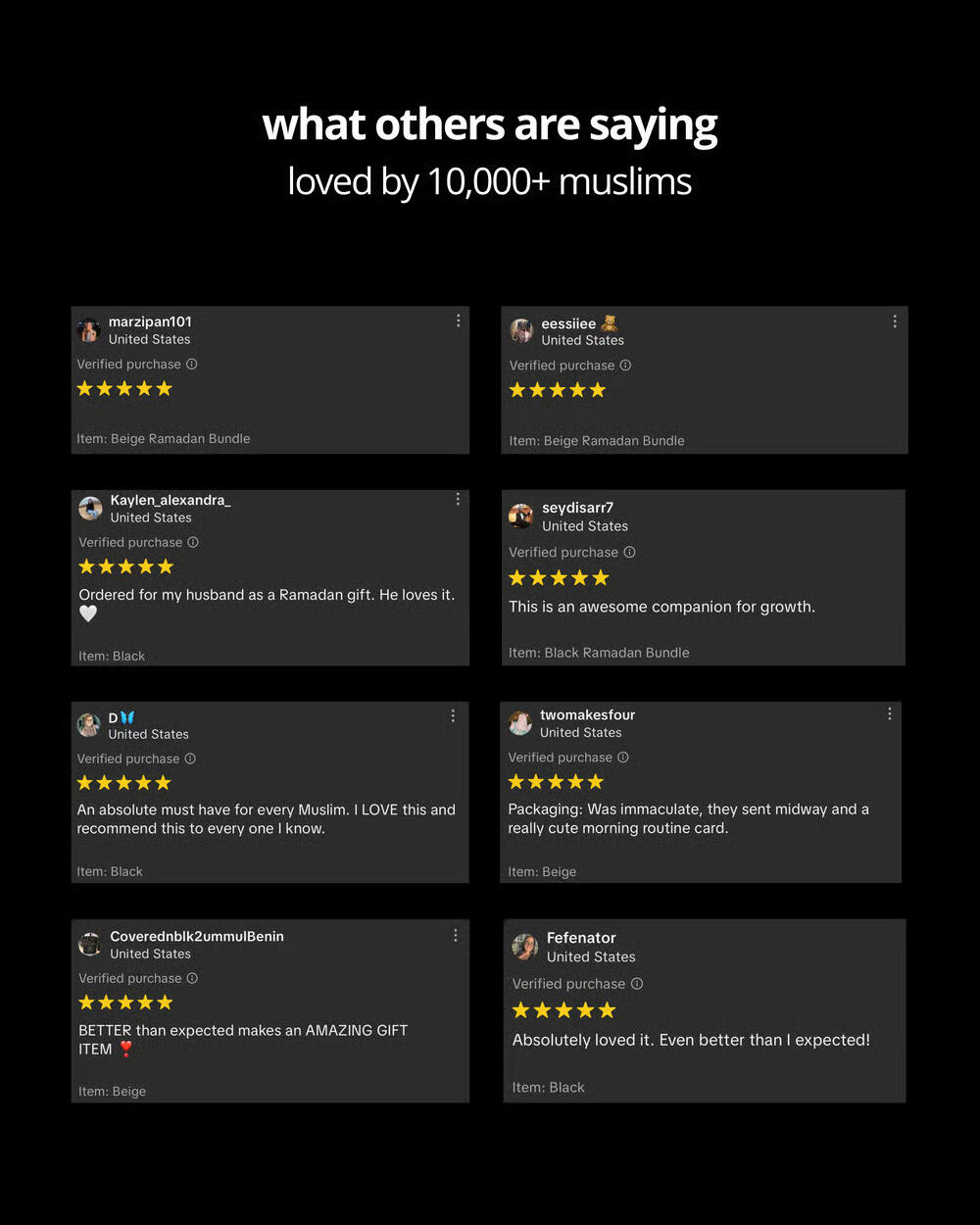Image resolution: width=980 pixels, height=1225 pixels.
Task: Show Verified purchase info on Fefenator's review
Action: click(x=637, y=984)
